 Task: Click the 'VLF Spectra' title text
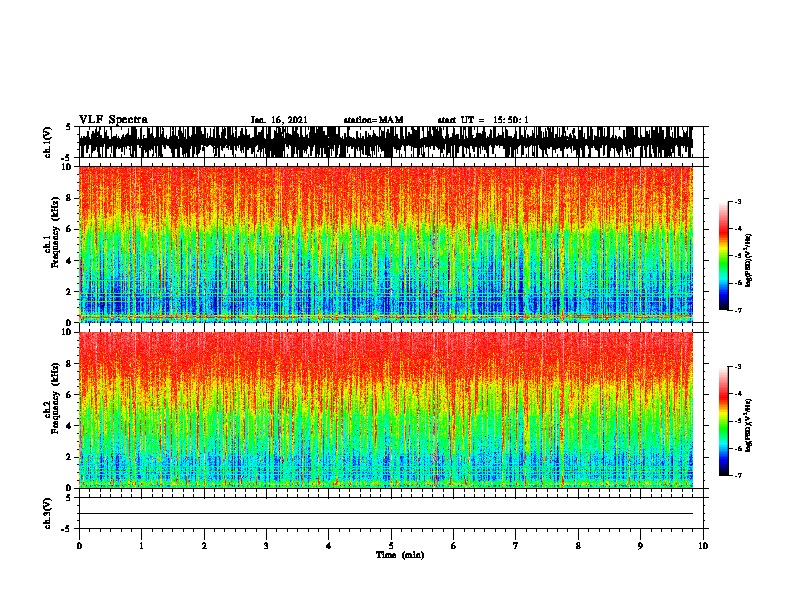point(113,119)
